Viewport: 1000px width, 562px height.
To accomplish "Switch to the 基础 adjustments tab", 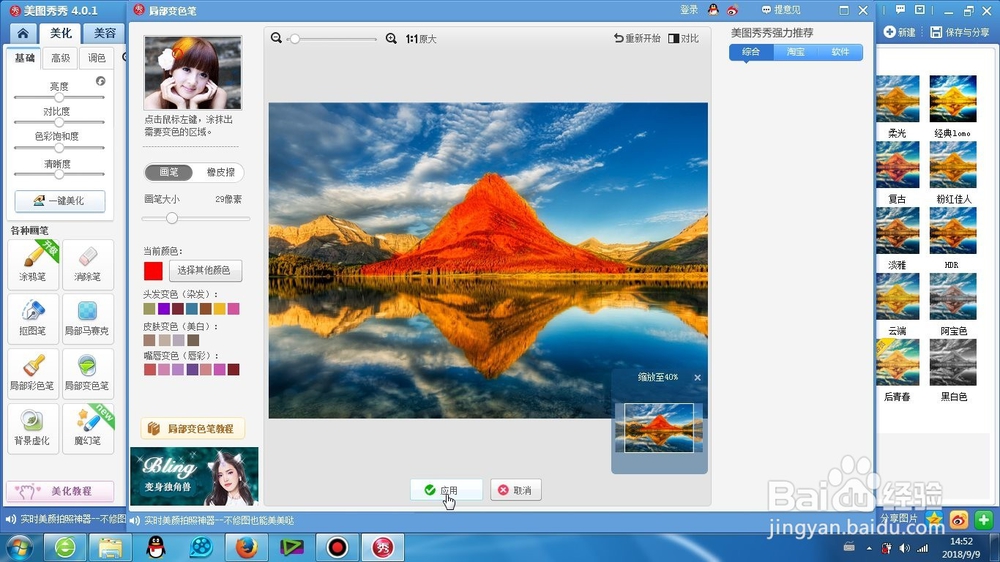I will point(24,58).
